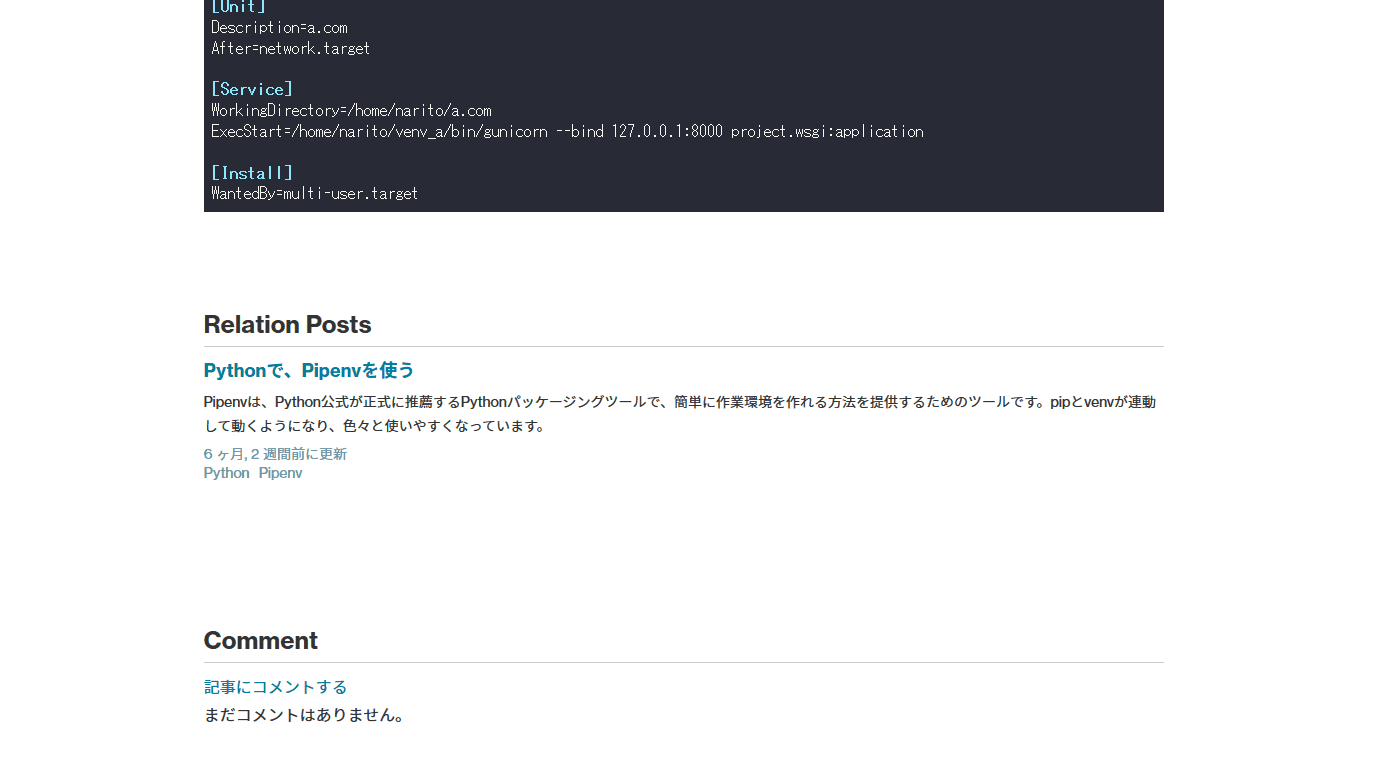The image size is (1384, 776).
Task: Click the 'Relation Posts' heading
Action: pyautogui.click(x=287, y=325)
